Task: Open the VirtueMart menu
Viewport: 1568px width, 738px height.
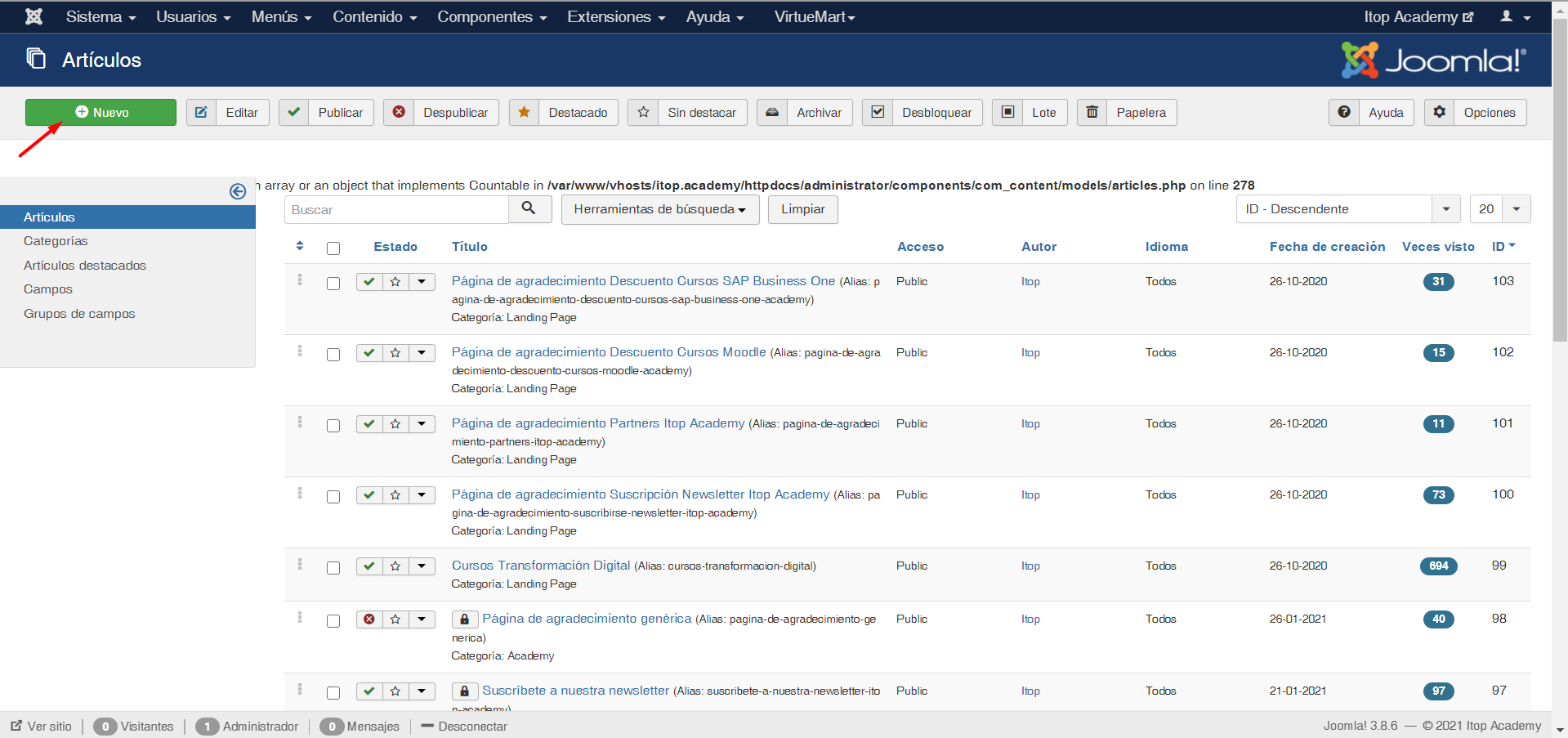Action: click(x=814, y=16)
